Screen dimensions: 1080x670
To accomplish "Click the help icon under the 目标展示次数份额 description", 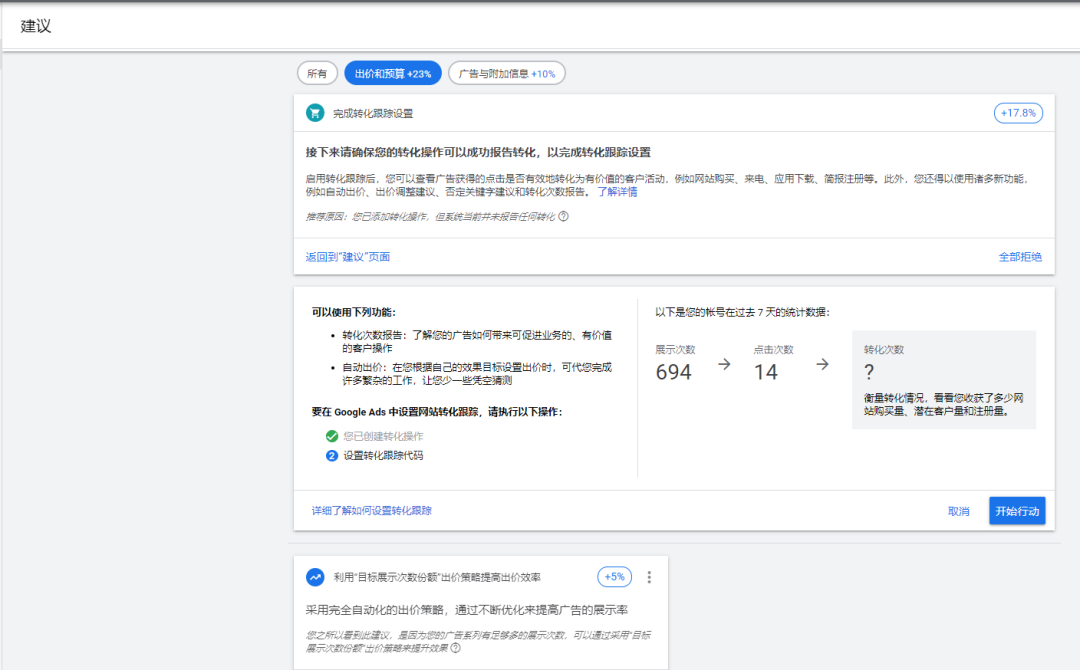I will [455, 648].
